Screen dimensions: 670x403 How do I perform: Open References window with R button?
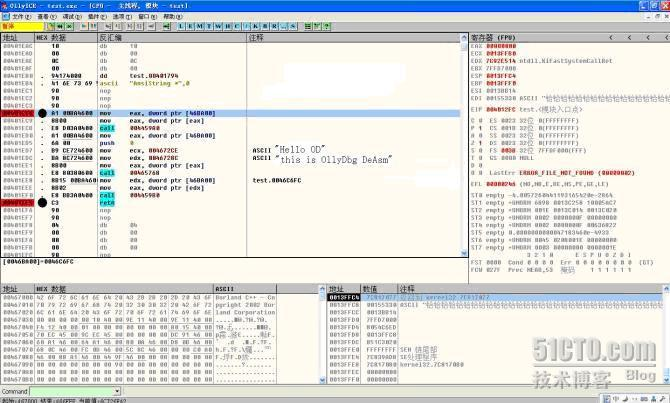click(x=274, y=26)
